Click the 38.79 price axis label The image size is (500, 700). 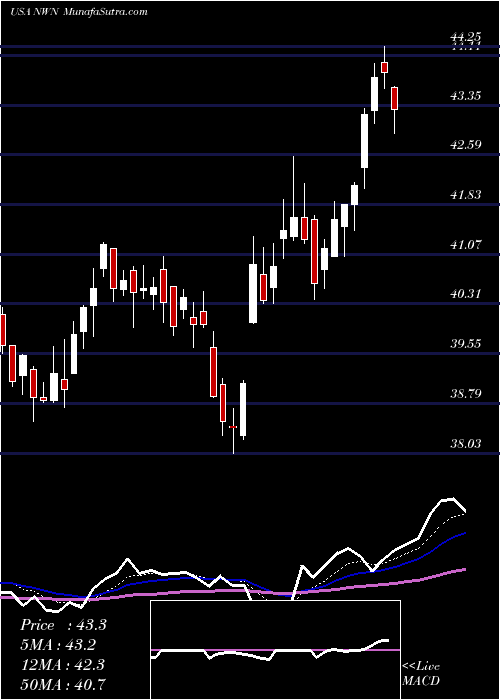(464, 394)
